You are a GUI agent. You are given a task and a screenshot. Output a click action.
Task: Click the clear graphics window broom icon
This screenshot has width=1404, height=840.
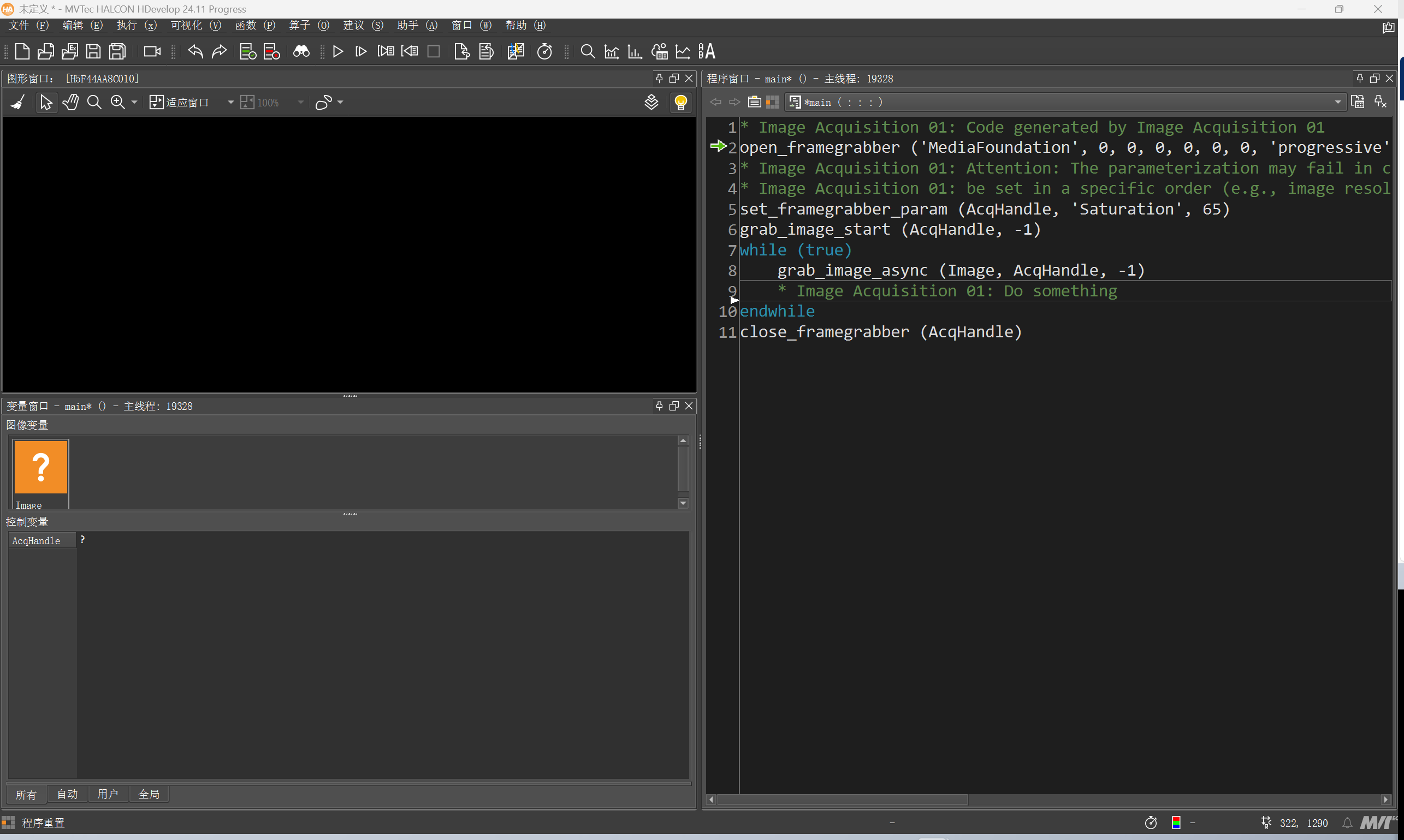point(18,103)
